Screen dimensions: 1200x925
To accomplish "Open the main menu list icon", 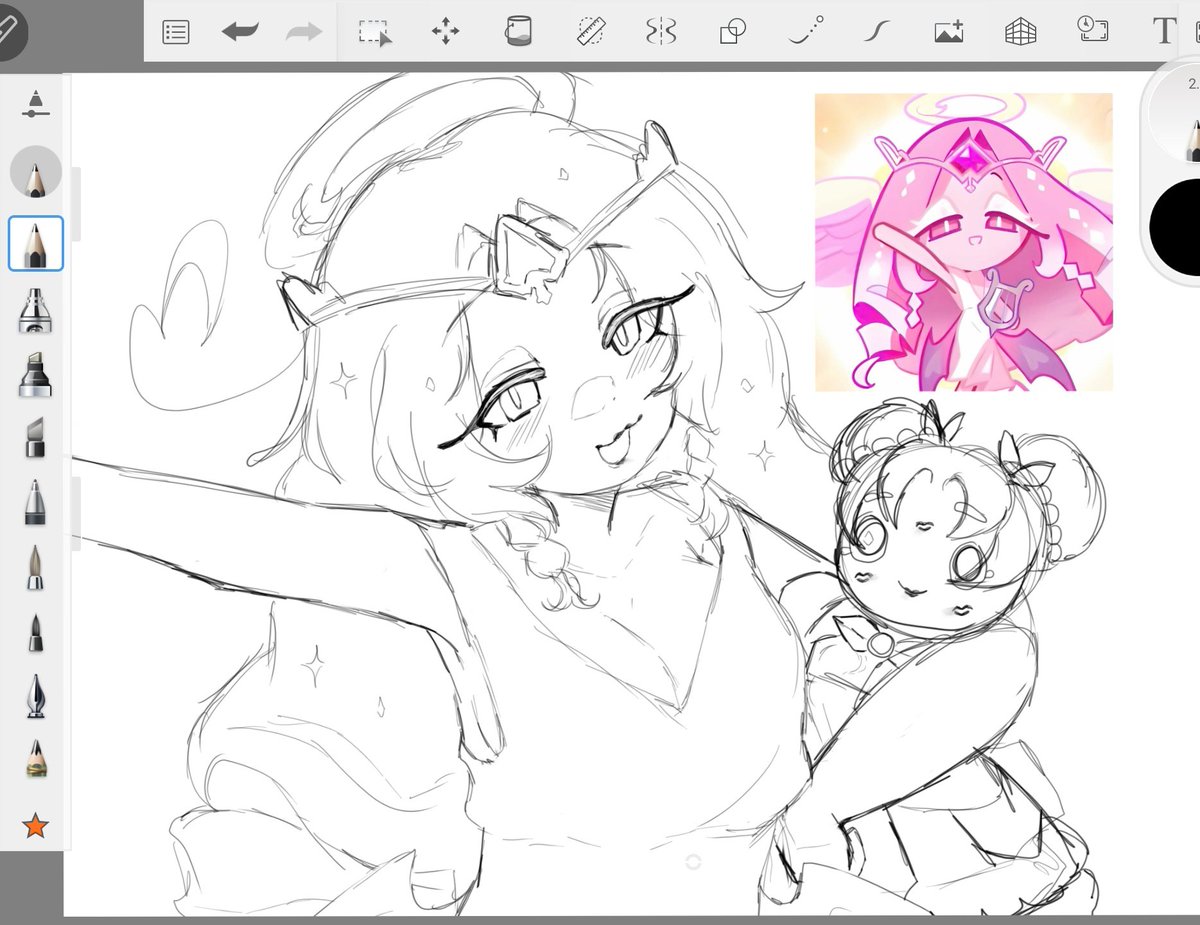I will click(176, 32).
